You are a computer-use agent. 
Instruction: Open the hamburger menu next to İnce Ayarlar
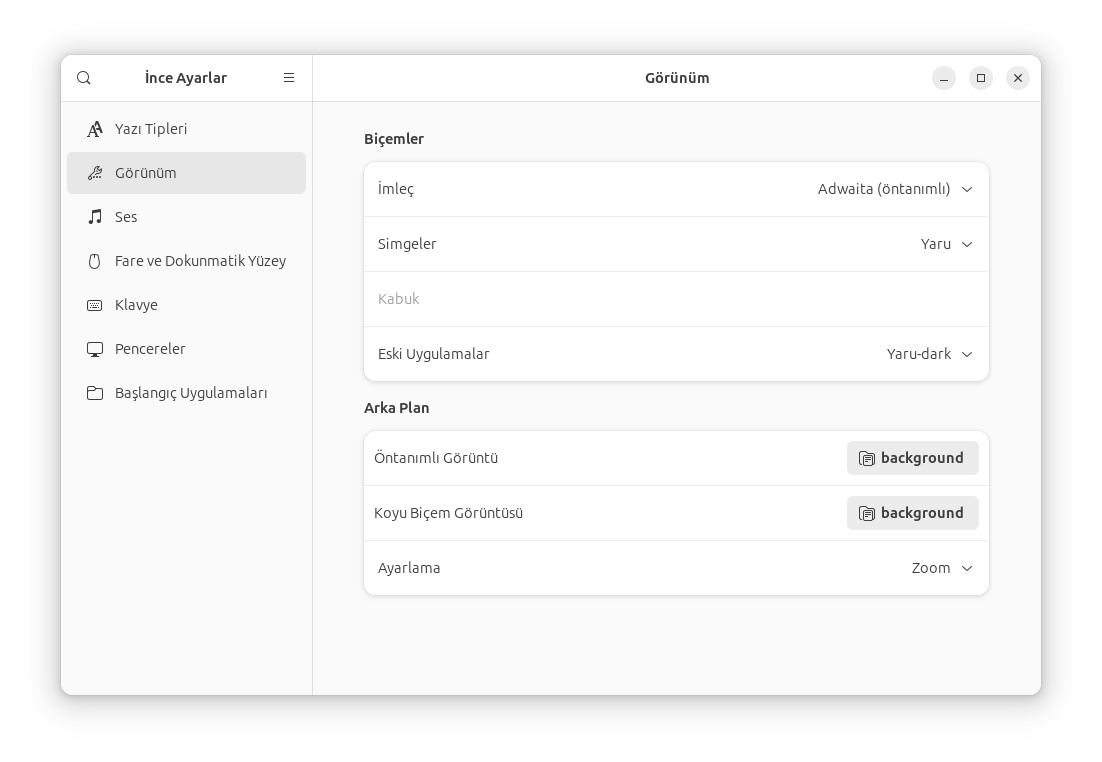pos(289,78)
